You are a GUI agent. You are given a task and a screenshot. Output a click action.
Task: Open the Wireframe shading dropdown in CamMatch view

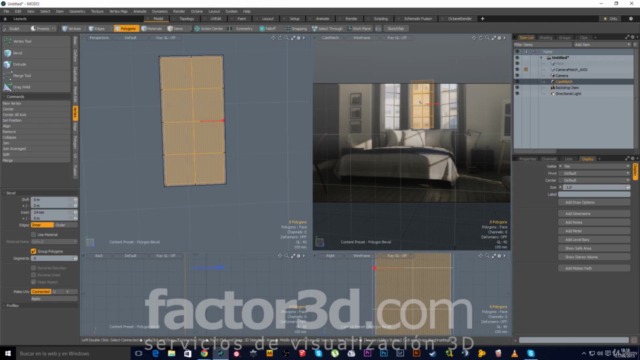(362, 38)
